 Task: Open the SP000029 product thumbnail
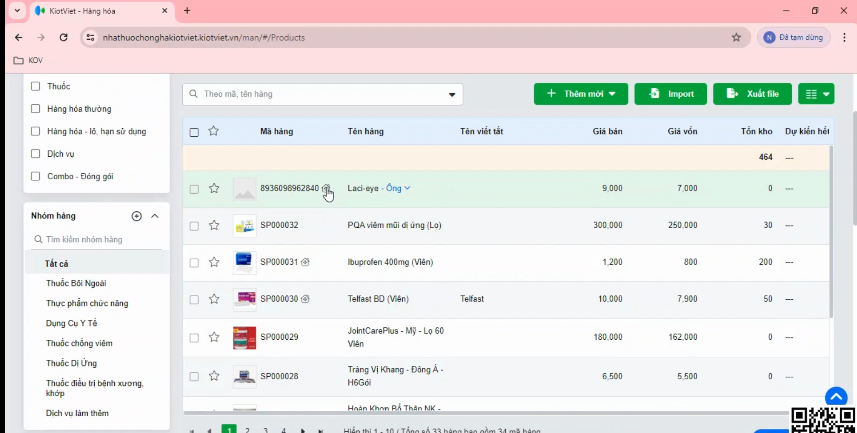click(x=244, y=338)
